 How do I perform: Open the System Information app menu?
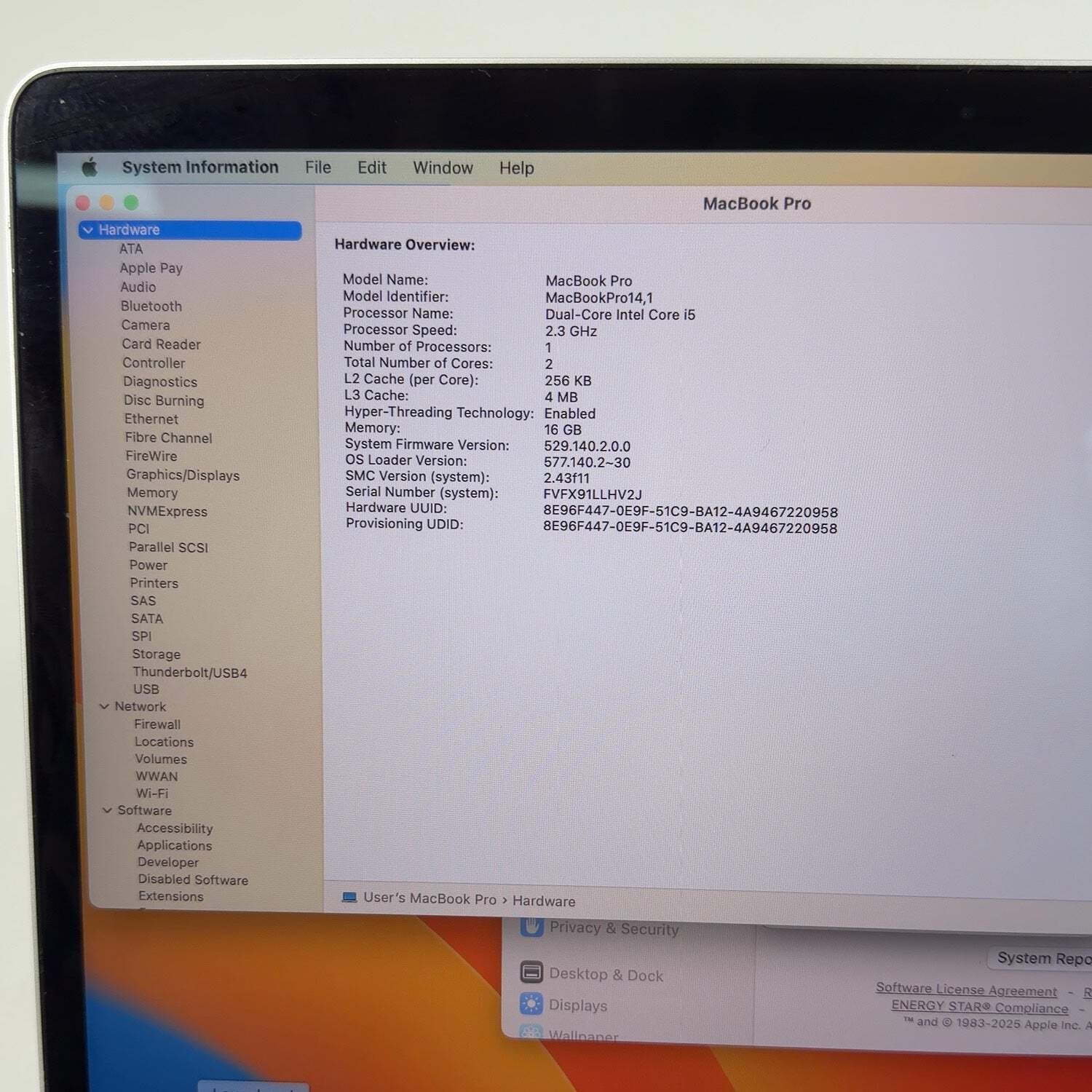(200, 167)
